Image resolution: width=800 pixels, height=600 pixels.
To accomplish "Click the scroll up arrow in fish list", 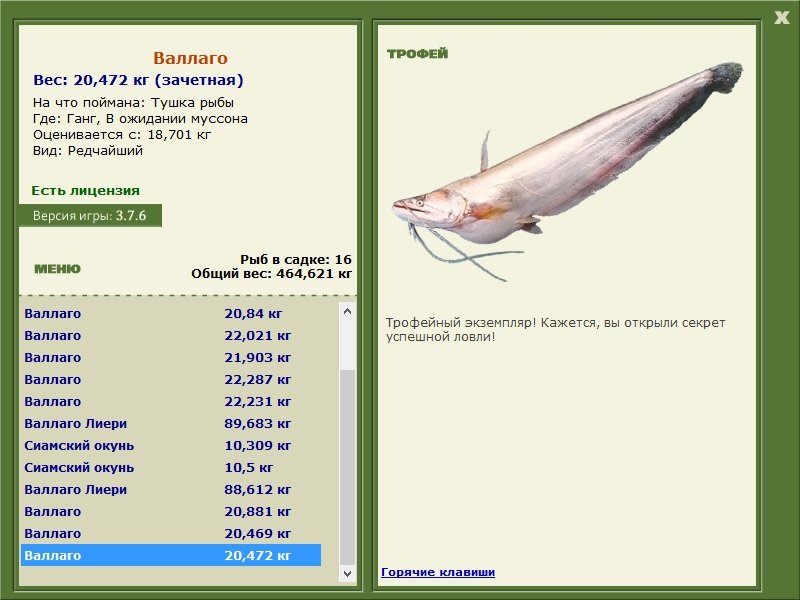I will [347, 311].
